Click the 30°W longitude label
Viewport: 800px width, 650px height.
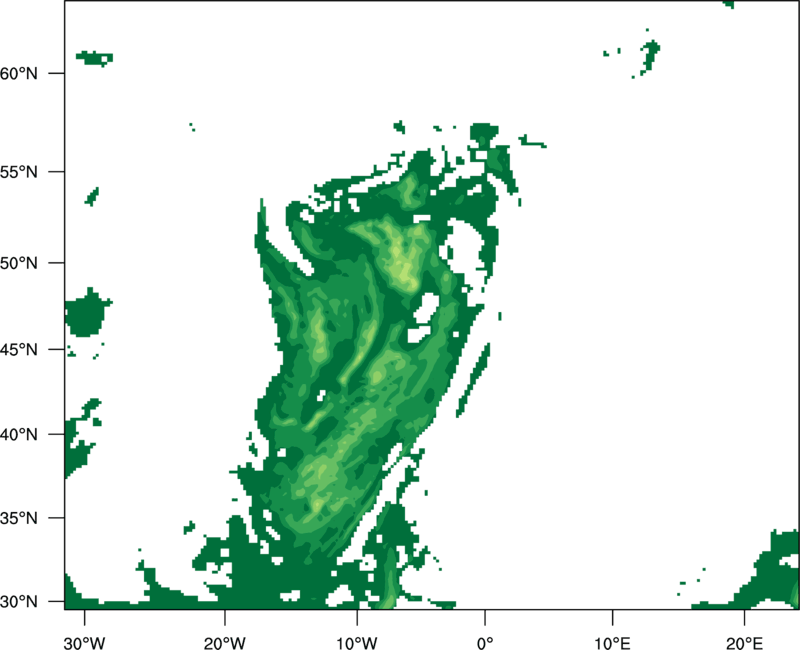pyautogui.click(x=85, y=643)
